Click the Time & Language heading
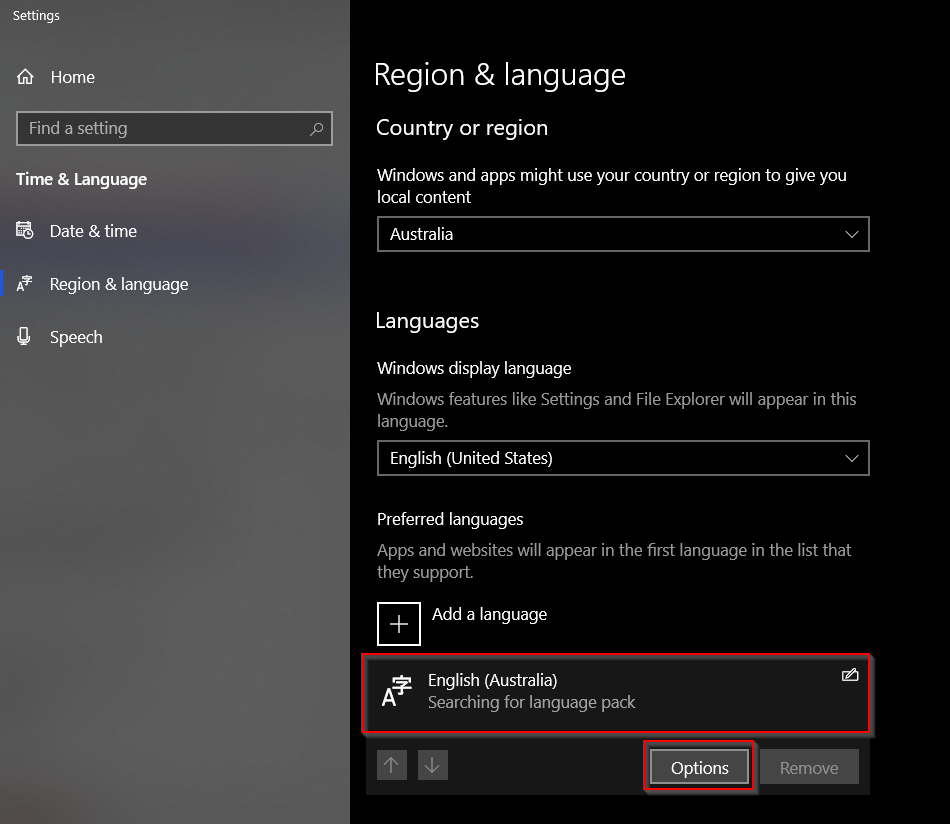This screenshot has width=950, height=824. 82,179
